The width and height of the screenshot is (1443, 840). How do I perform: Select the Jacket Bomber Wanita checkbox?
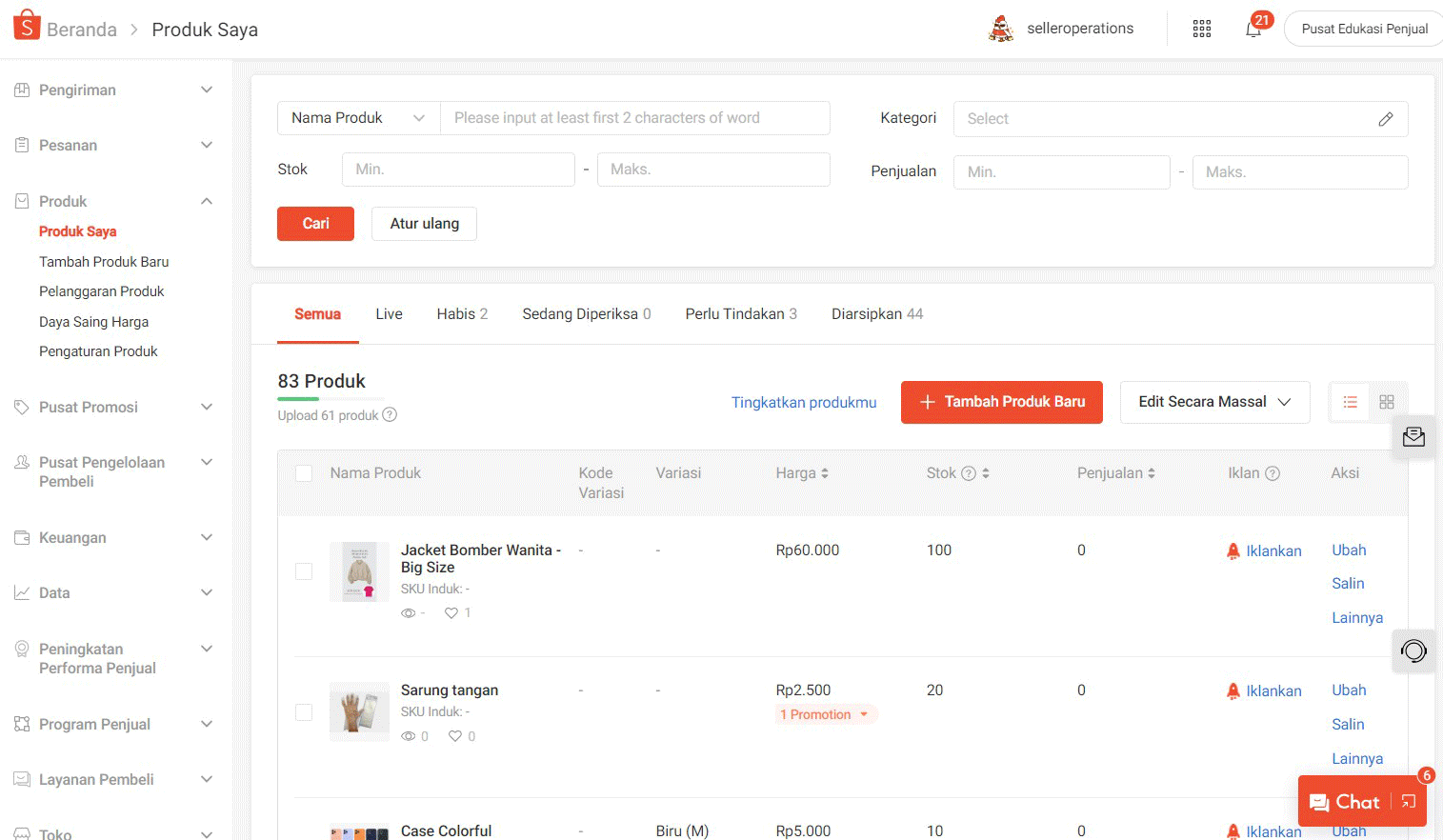pos(304,571)
